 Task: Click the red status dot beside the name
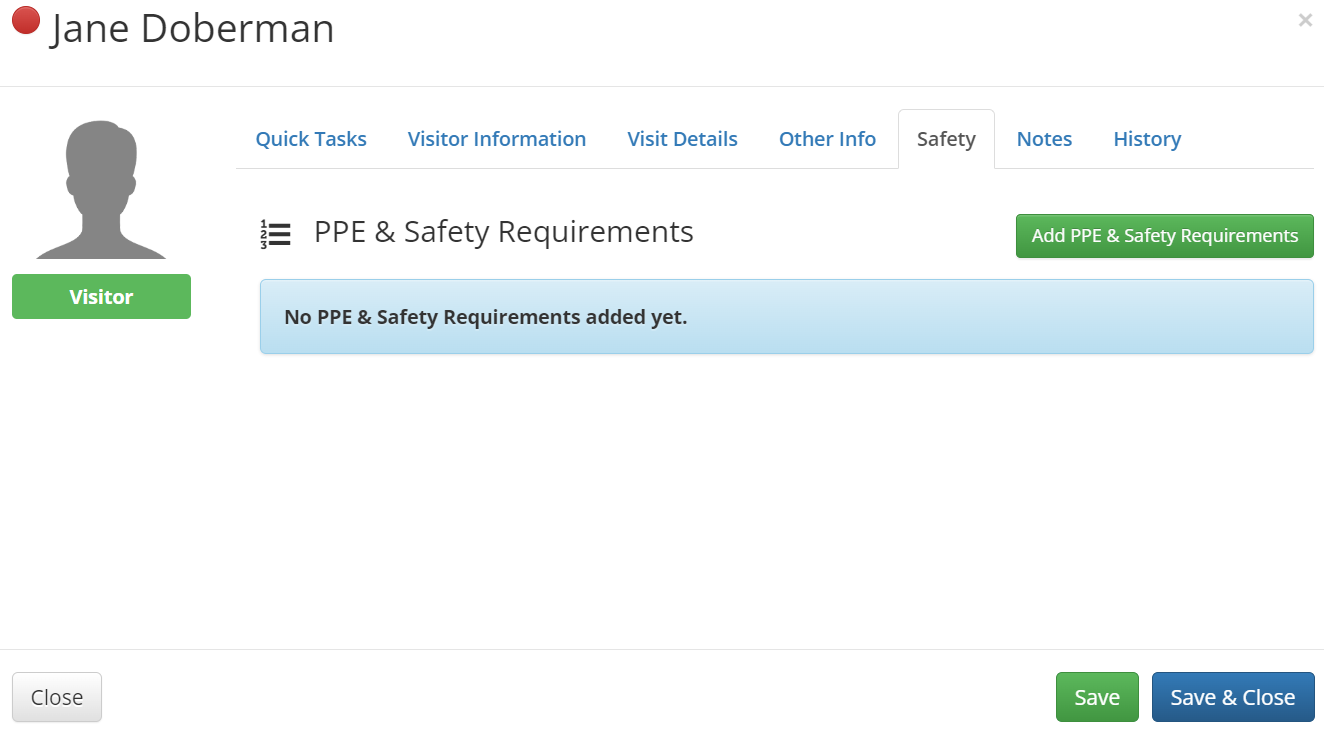[26, 21]
